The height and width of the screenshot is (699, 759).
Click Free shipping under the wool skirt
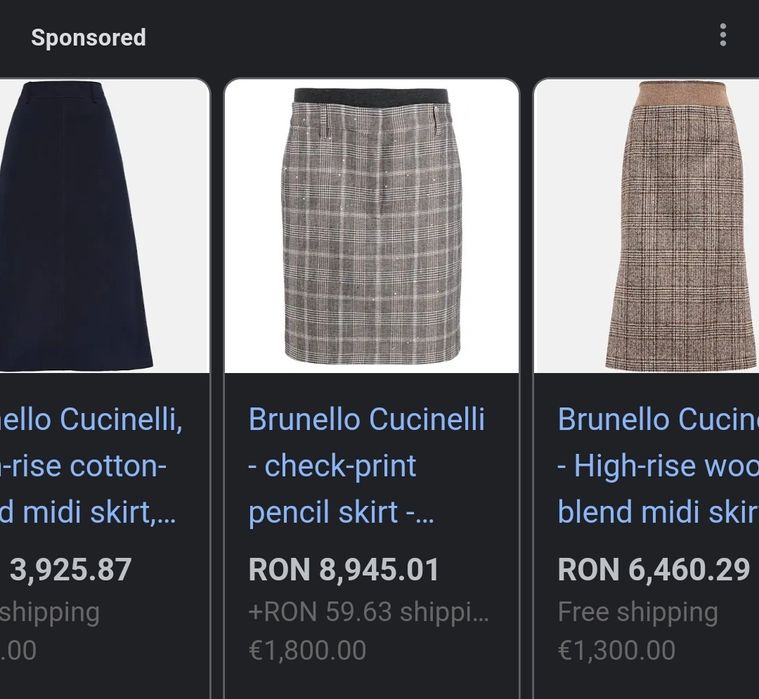tap(637, 612)
